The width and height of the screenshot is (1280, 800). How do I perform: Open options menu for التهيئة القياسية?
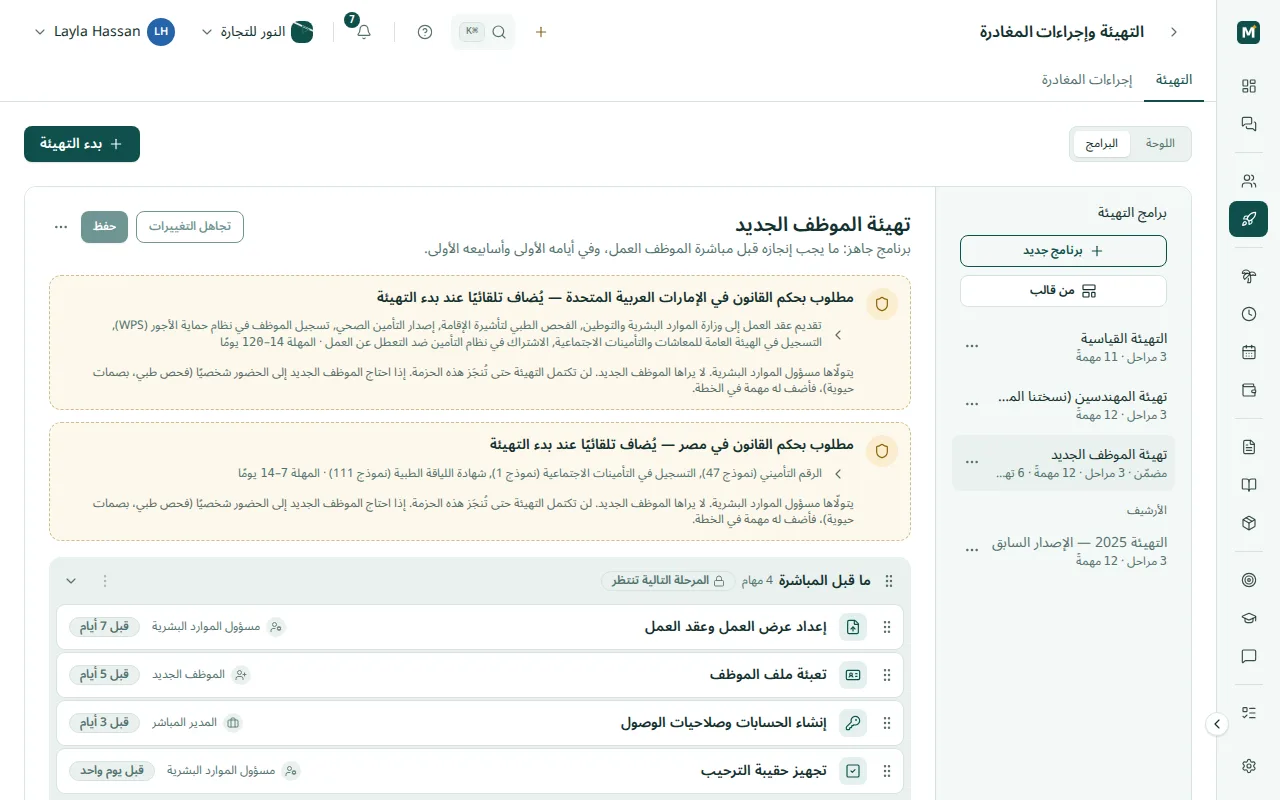(x=971, y=346)
